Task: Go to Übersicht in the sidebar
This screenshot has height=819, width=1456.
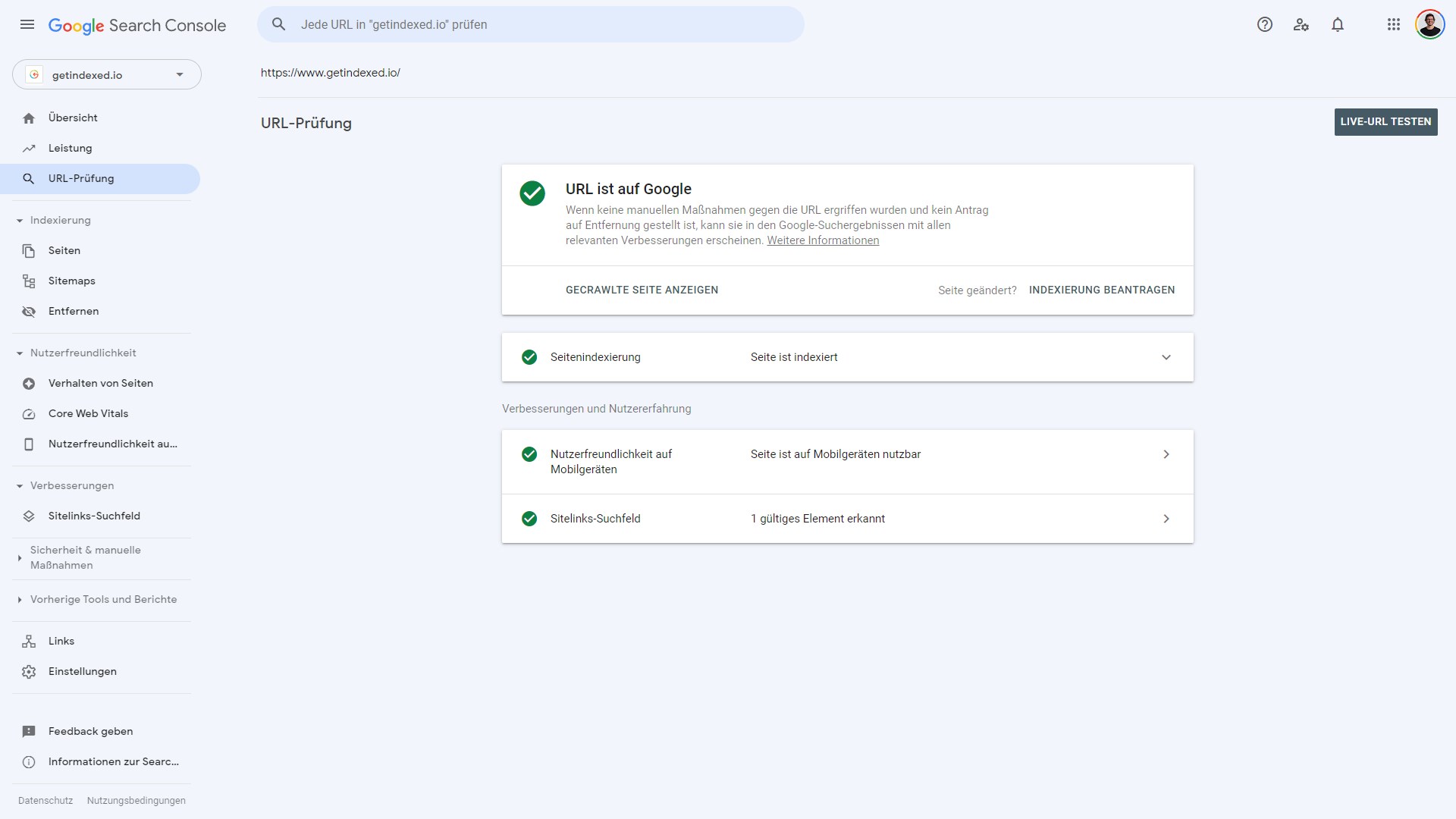Action: click(73, 118)
